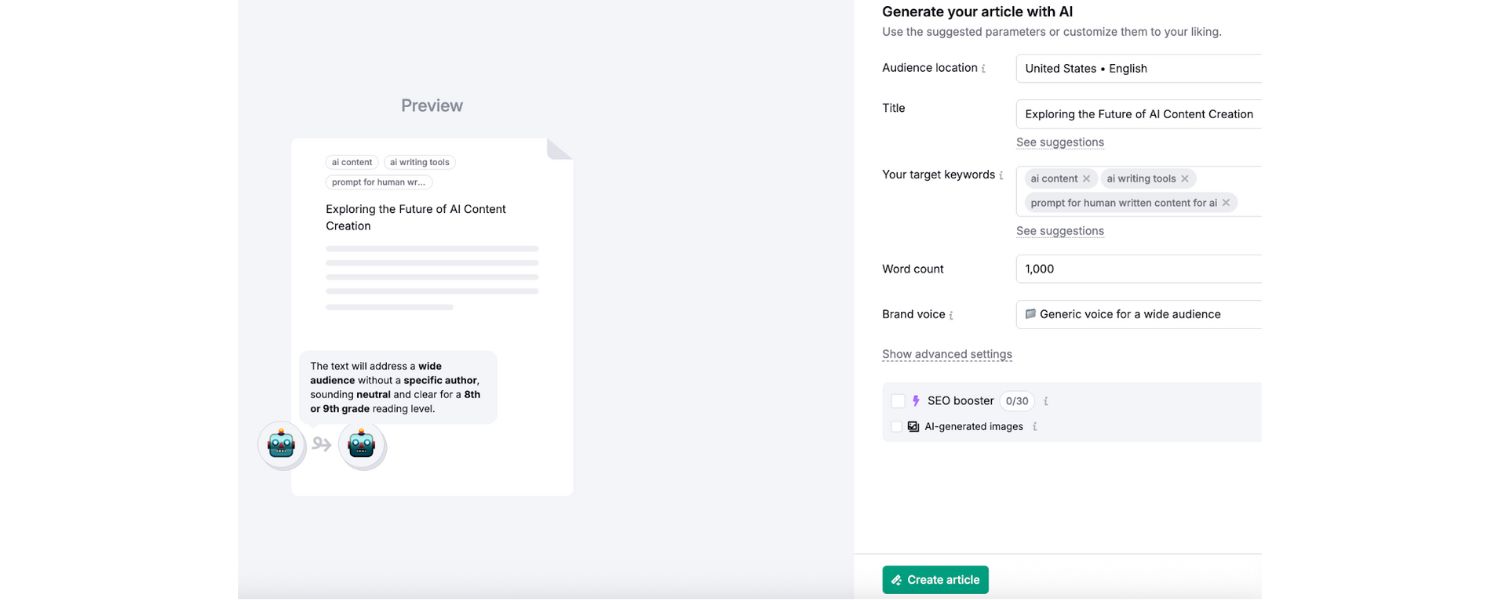
Task: Open See suggestions under the Title field
Action: click(1060, 141)
